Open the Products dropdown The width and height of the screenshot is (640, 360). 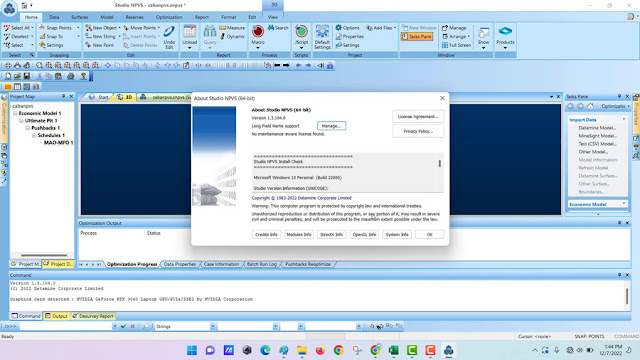coord(505,48)
